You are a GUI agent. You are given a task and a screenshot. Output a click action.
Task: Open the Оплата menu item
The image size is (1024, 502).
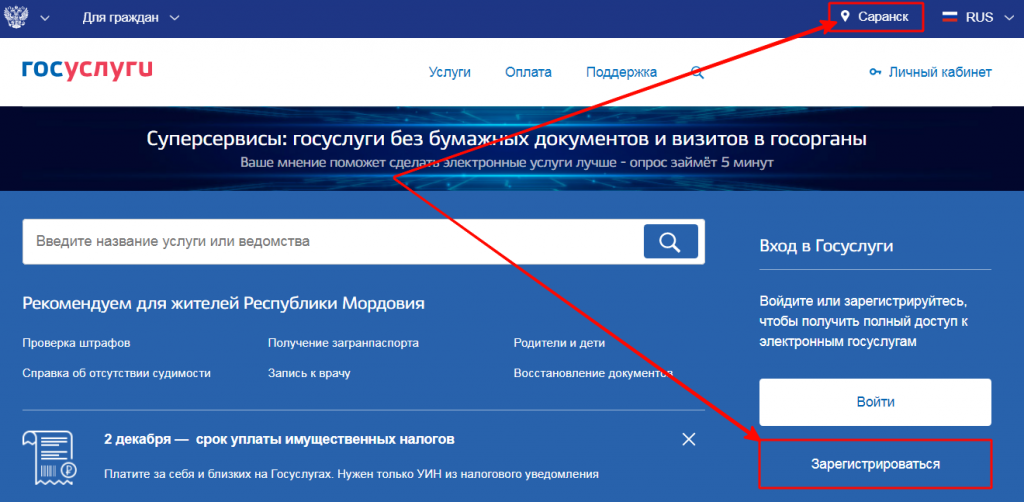tap(528, 72)
